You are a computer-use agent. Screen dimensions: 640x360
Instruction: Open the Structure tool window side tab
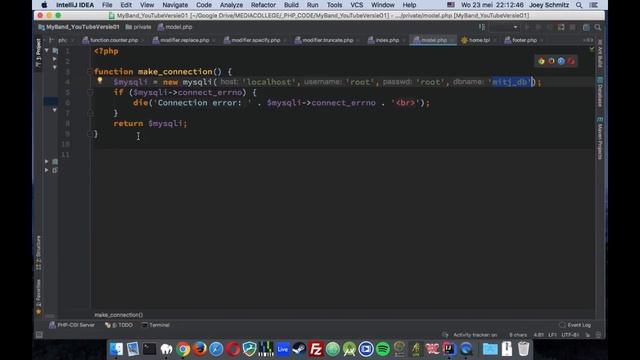tap(38, 253)
